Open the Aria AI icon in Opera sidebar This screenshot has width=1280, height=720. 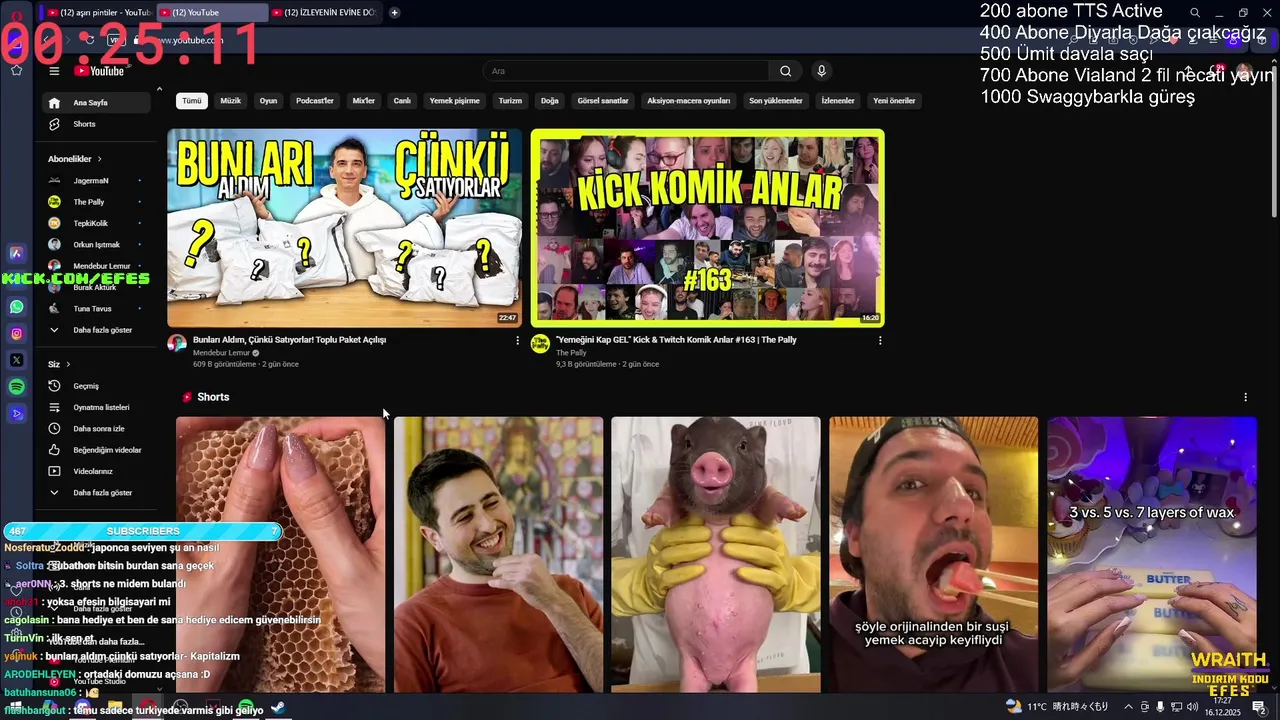pos(16,253)
